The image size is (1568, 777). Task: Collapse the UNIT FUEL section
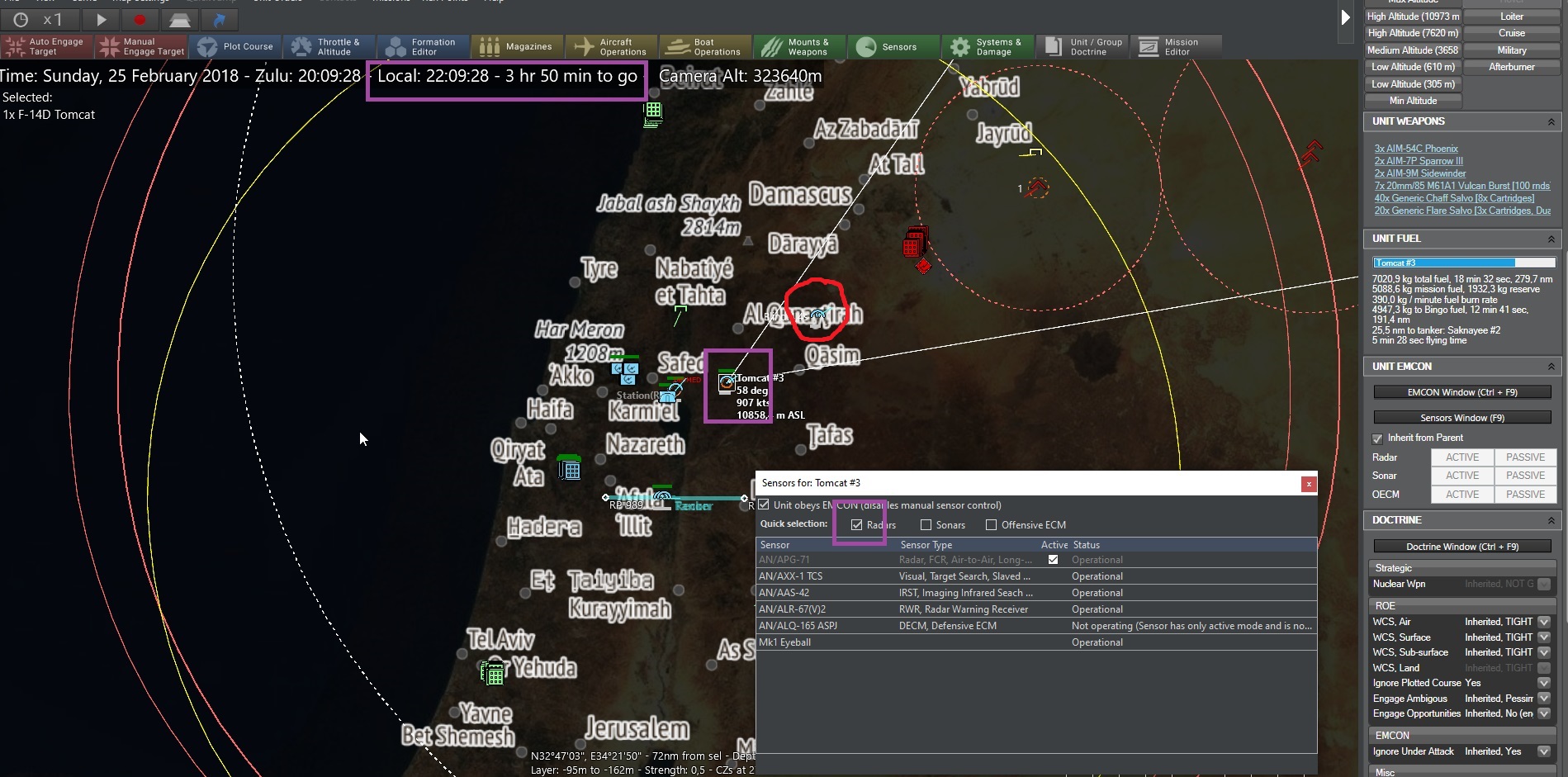tap(1551, 239)
